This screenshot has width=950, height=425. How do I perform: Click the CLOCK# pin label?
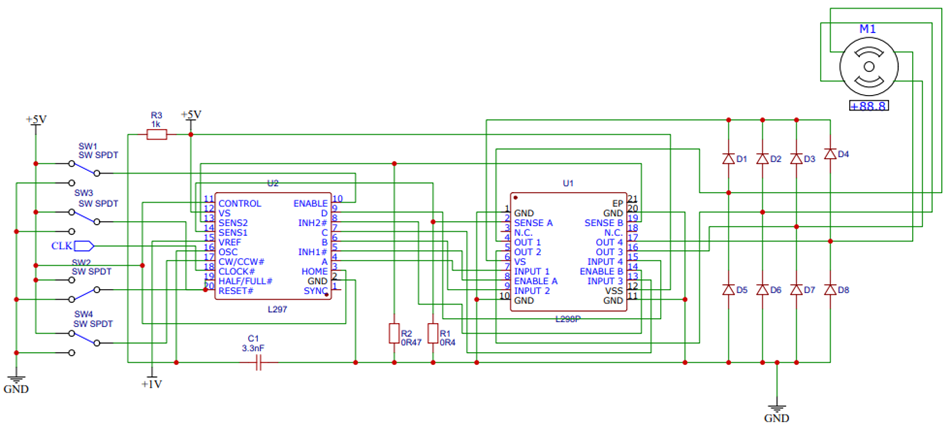coord(235,271)
